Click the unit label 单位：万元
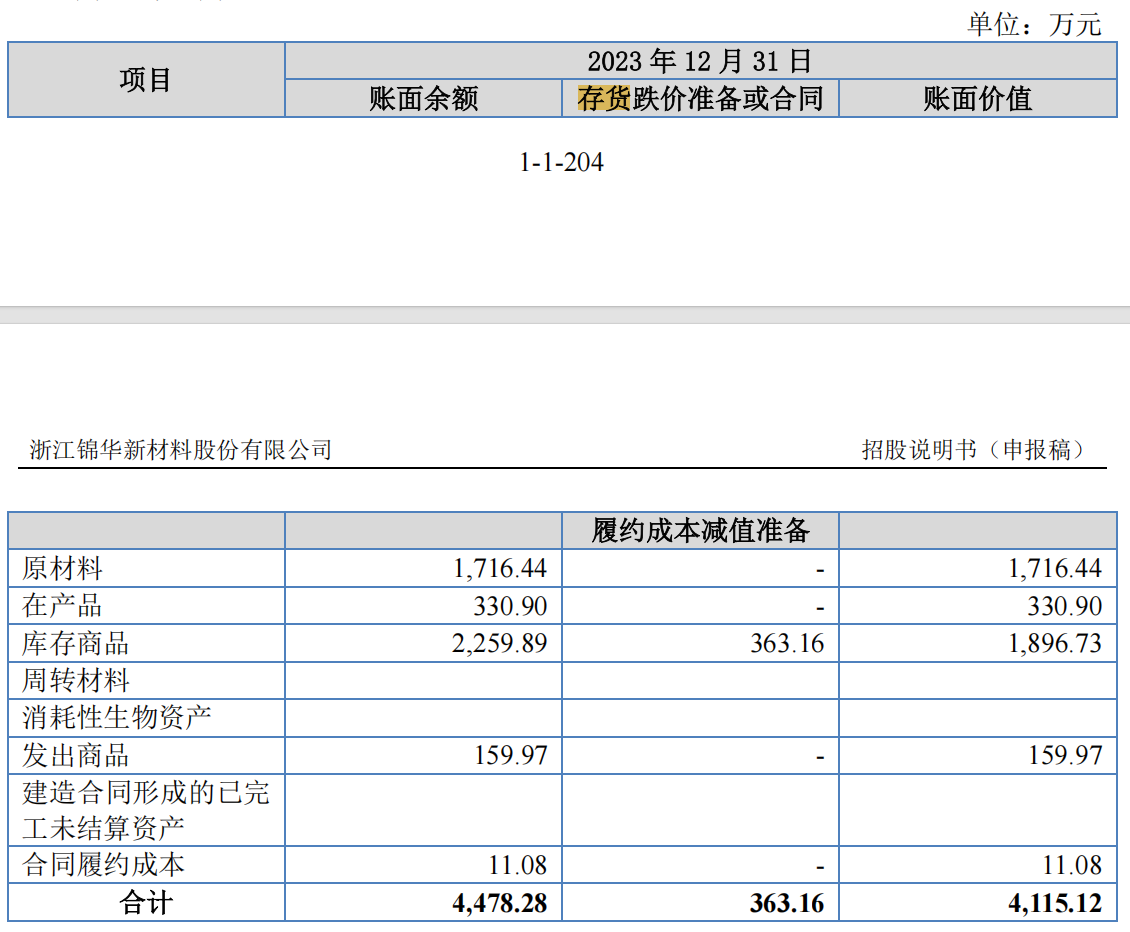 click(x=1033, y=24)
